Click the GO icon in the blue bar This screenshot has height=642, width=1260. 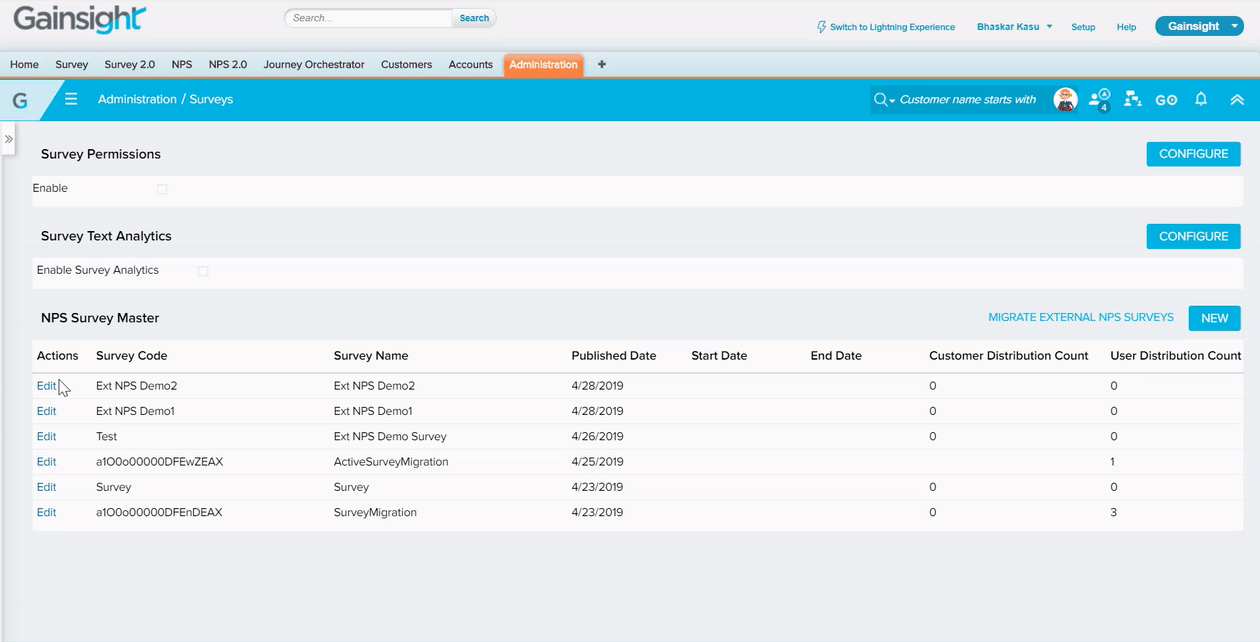point(1166,100)
